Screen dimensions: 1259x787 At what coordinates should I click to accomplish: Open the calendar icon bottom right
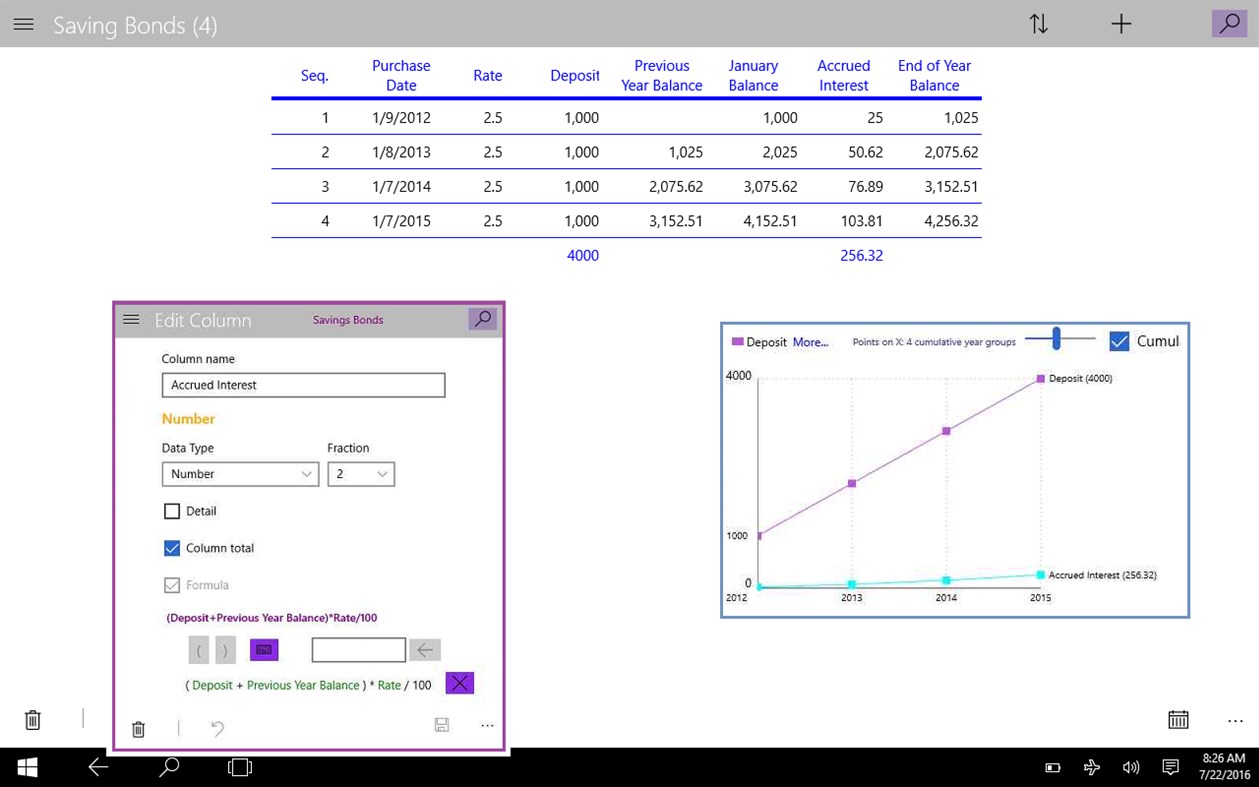(x=1178, y=719)
